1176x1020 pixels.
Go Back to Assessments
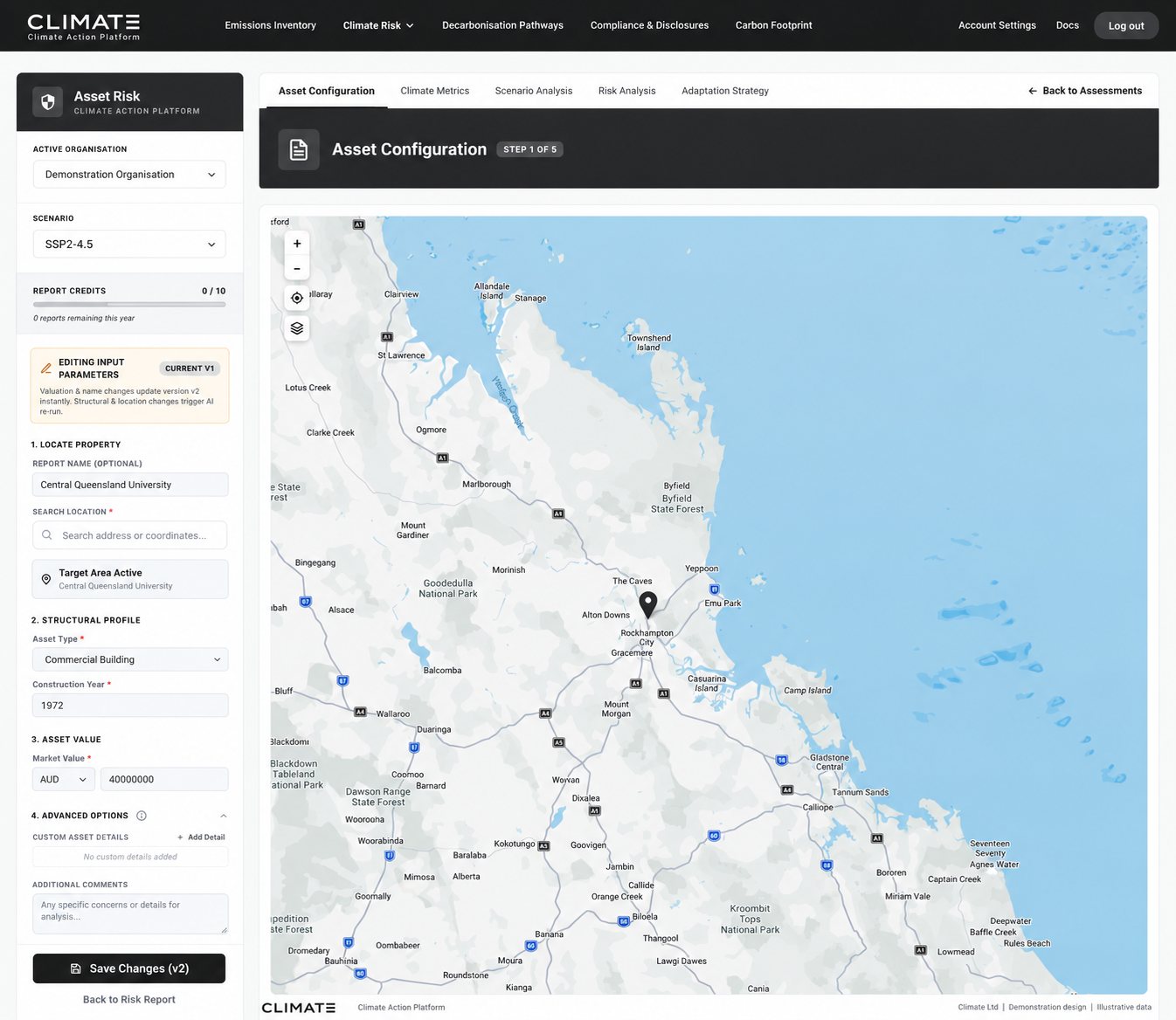[1085, 91]
